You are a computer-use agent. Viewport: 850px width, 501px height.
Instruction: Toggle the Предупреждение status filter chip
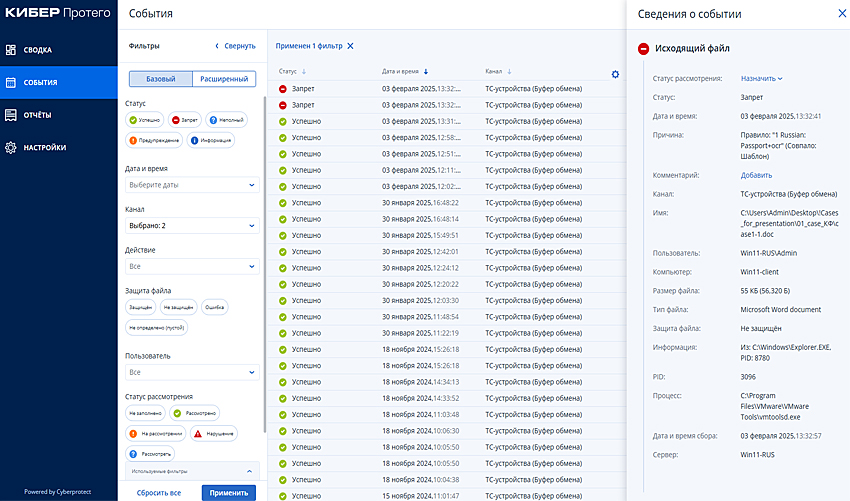point(154,140)
